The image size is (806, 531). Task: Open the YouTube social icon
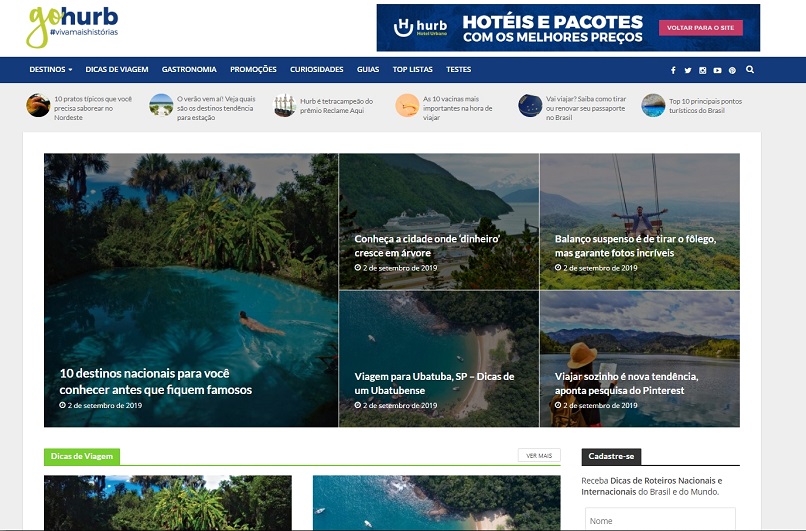tap(717, 70)
